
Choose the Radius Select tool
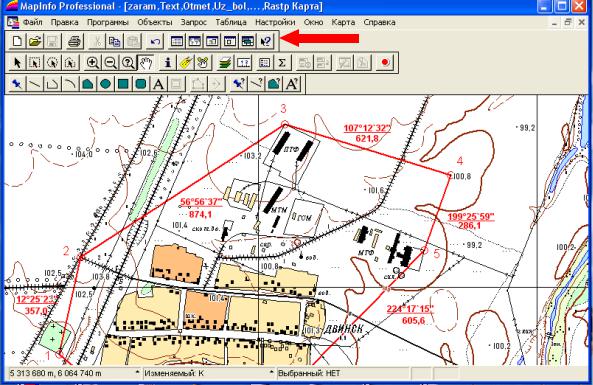(53, 62)
